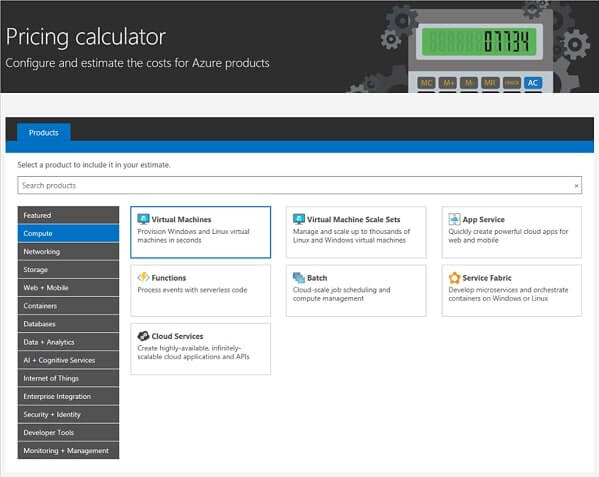
Task: Click the Virtual Machine Scale Sets icon
Action: pos(299,219)
